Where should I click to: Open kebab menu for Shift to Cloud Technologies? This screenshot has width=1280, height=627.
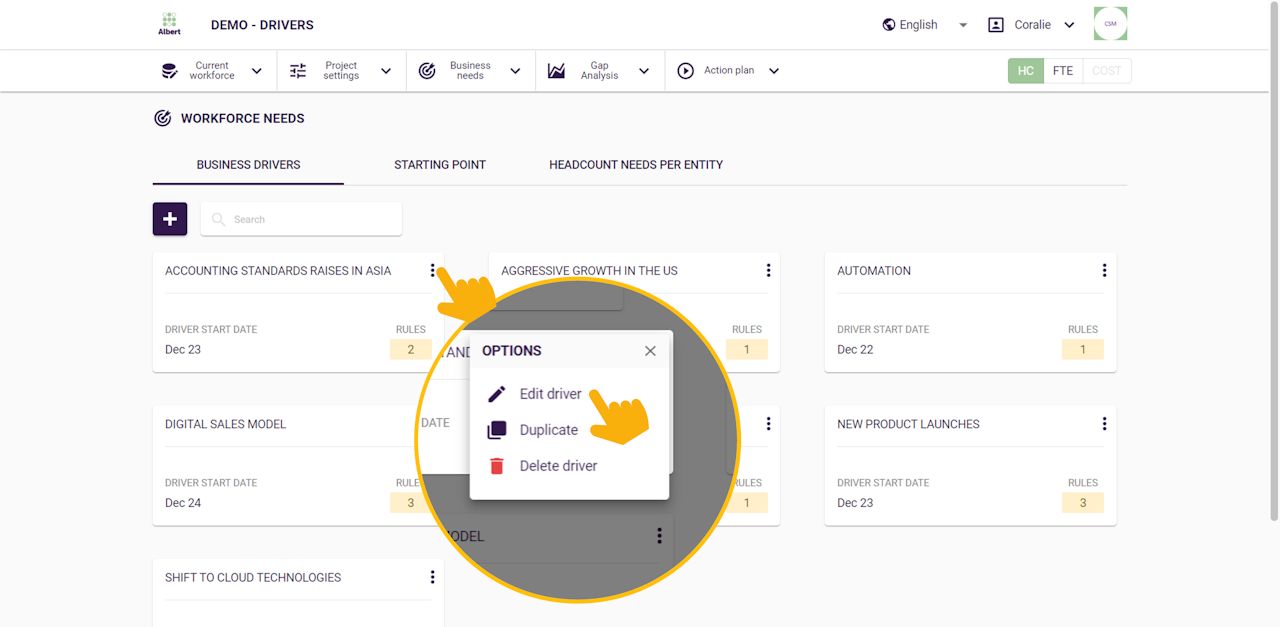pos(432,577)
